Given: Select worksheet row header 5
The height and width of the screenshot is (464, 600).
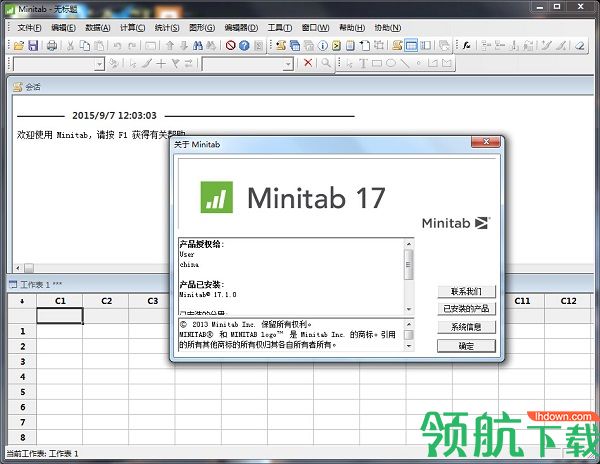Looking at the screenshot, I should [22, 392].
